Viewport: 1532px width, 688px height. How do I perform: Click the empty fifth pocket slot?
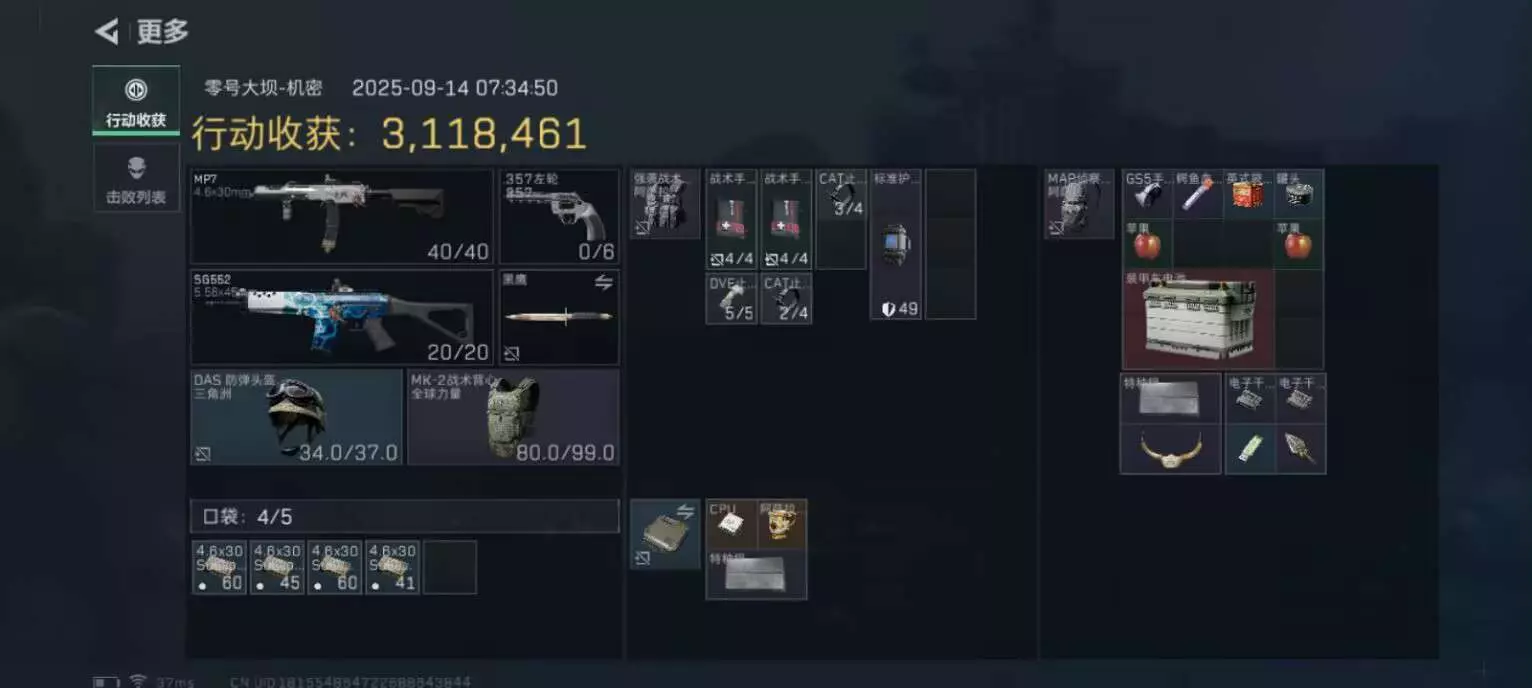(x=450, y=567)
